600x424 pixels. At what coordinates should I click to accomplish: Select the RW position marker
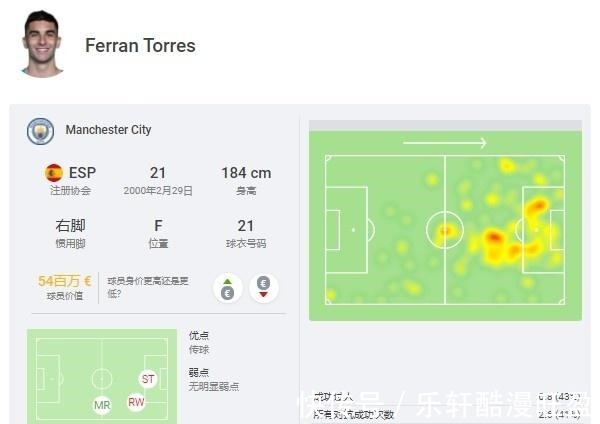(x=136, y=402)
